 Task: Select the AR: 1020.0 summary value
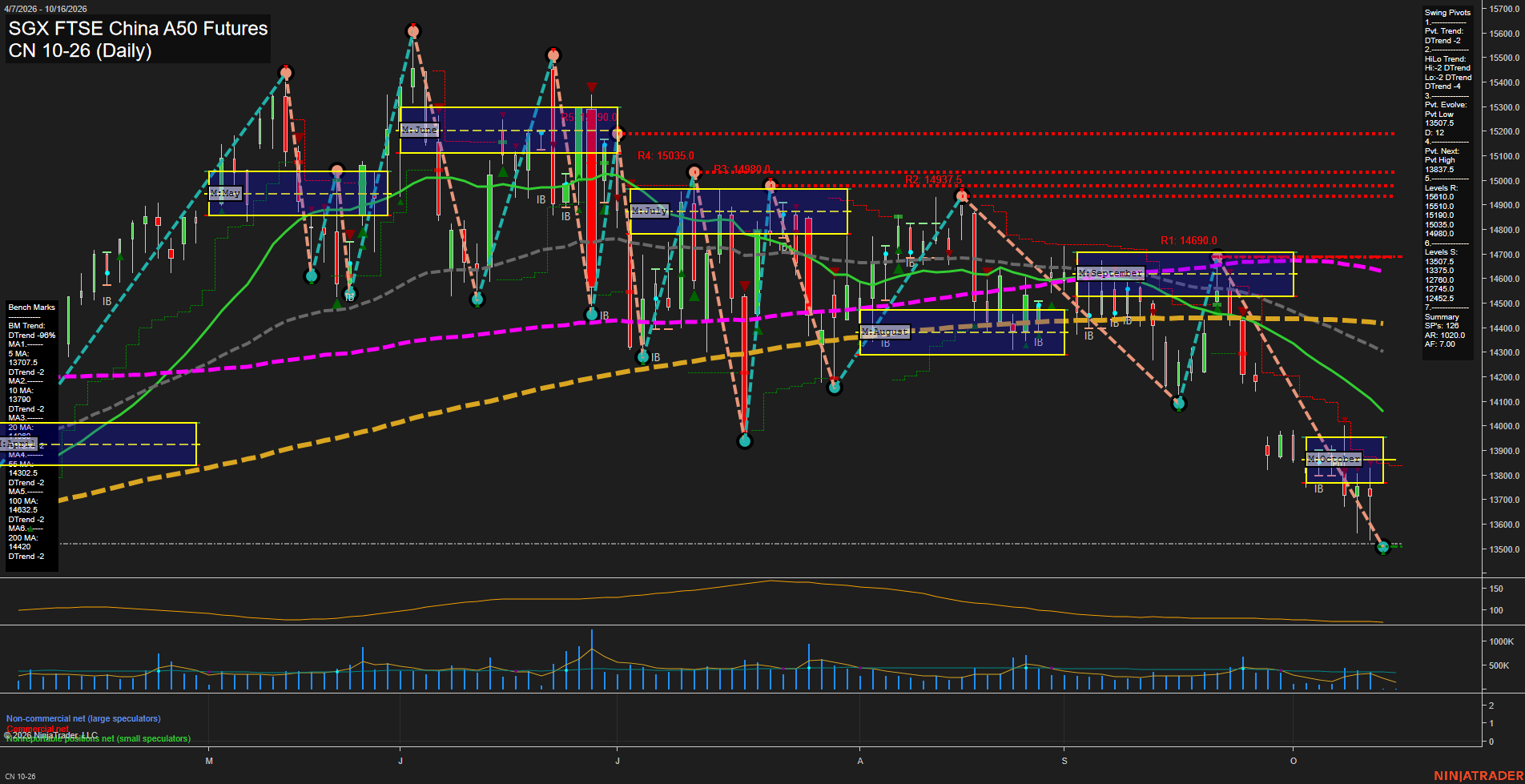pos(1445,336)
